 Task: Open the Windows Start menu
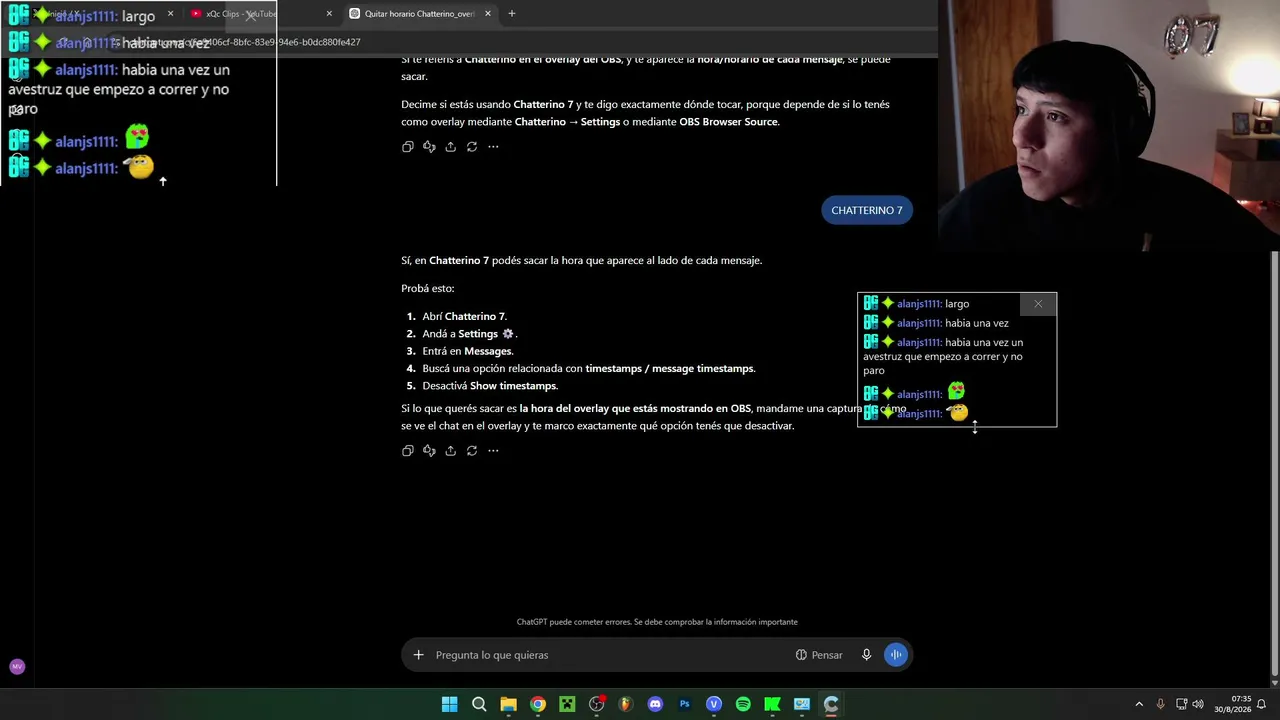pyautogui.click(x=450, y=704)
